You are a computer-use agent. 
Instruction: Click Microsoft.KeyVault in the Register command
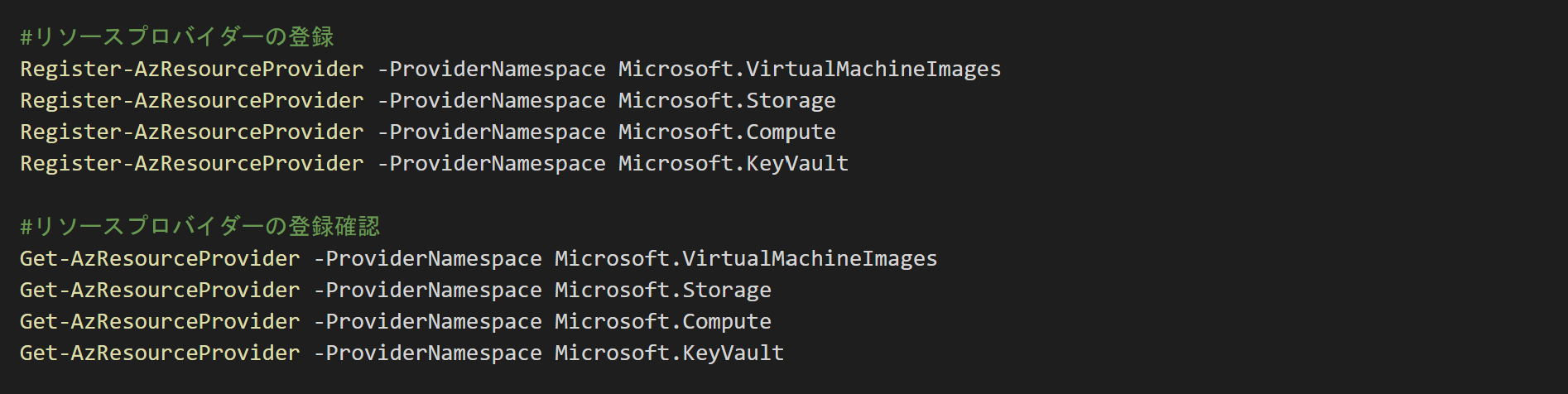[x=733, y=164]
